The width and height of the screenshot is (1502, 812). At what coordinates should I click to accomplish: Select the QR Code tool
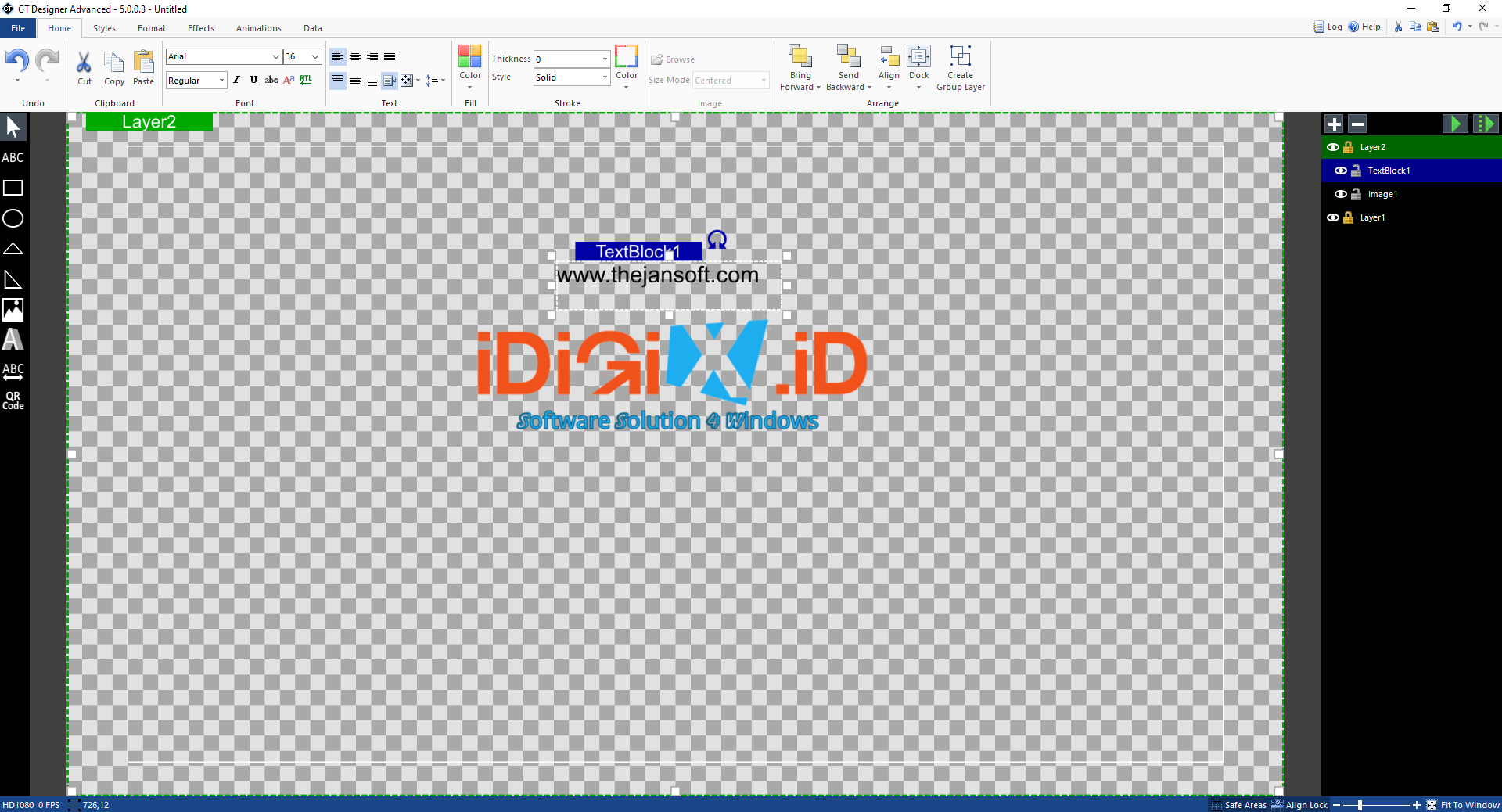point(13,401)
